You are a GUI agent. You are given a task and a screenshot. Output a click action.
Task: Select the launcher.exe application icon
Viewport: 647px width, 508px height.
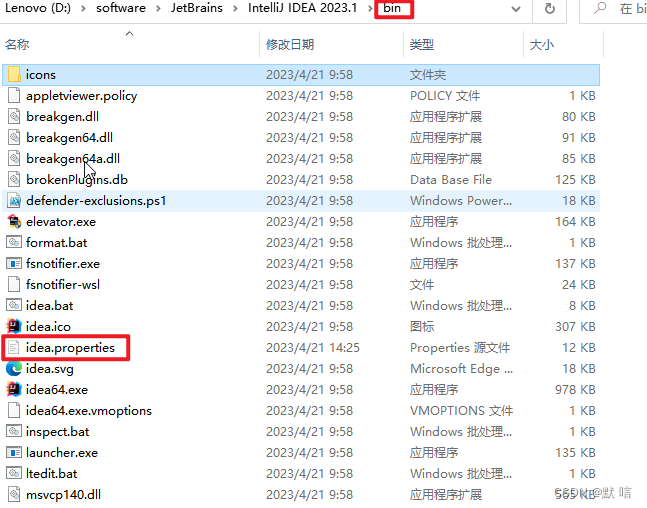[14, 453]
